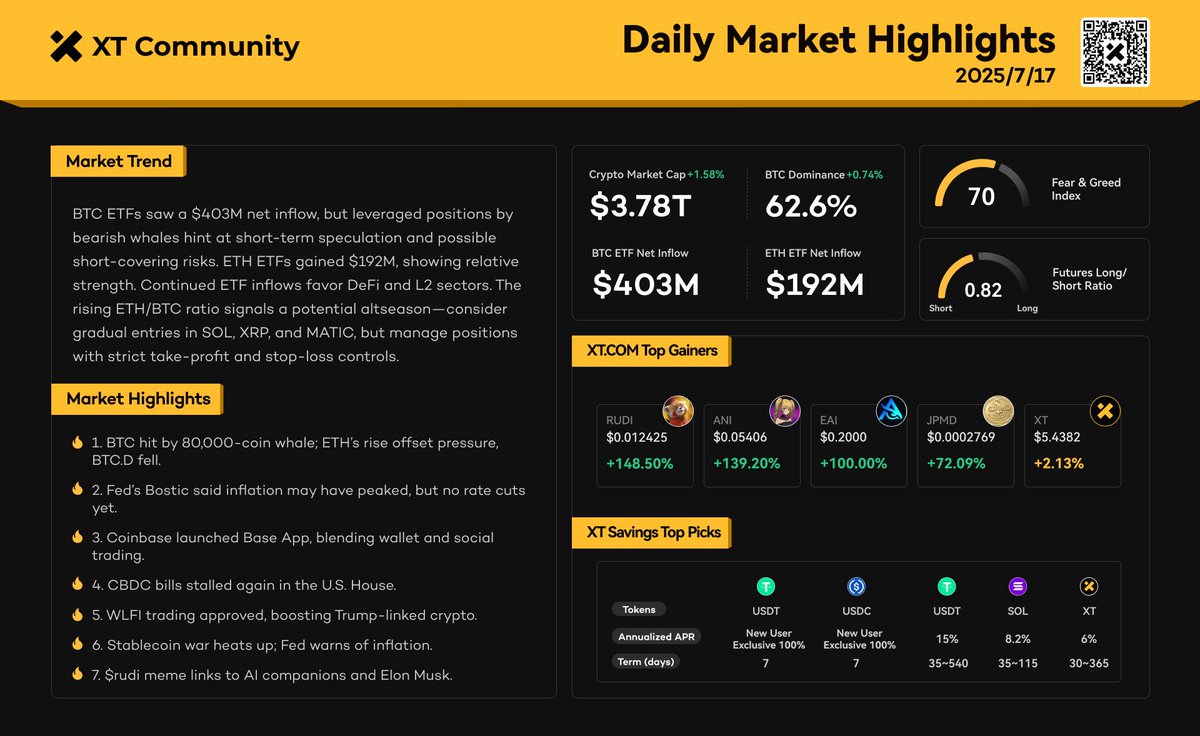Click the +0.74% BTC Dominance change

[864, 174]
